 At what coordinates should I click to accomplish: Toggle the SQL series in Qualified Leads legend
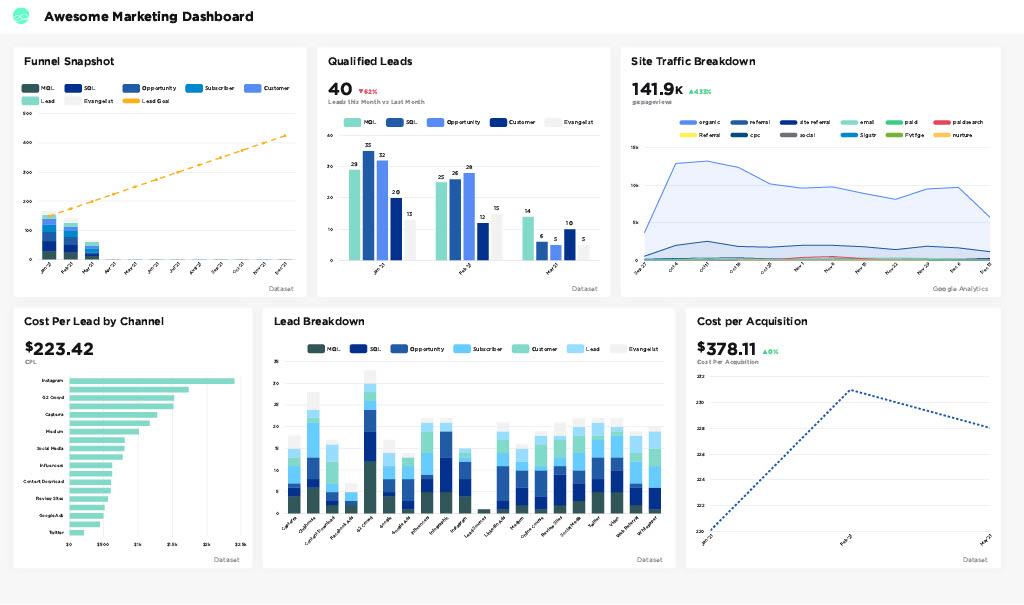[x=393, y=122]
